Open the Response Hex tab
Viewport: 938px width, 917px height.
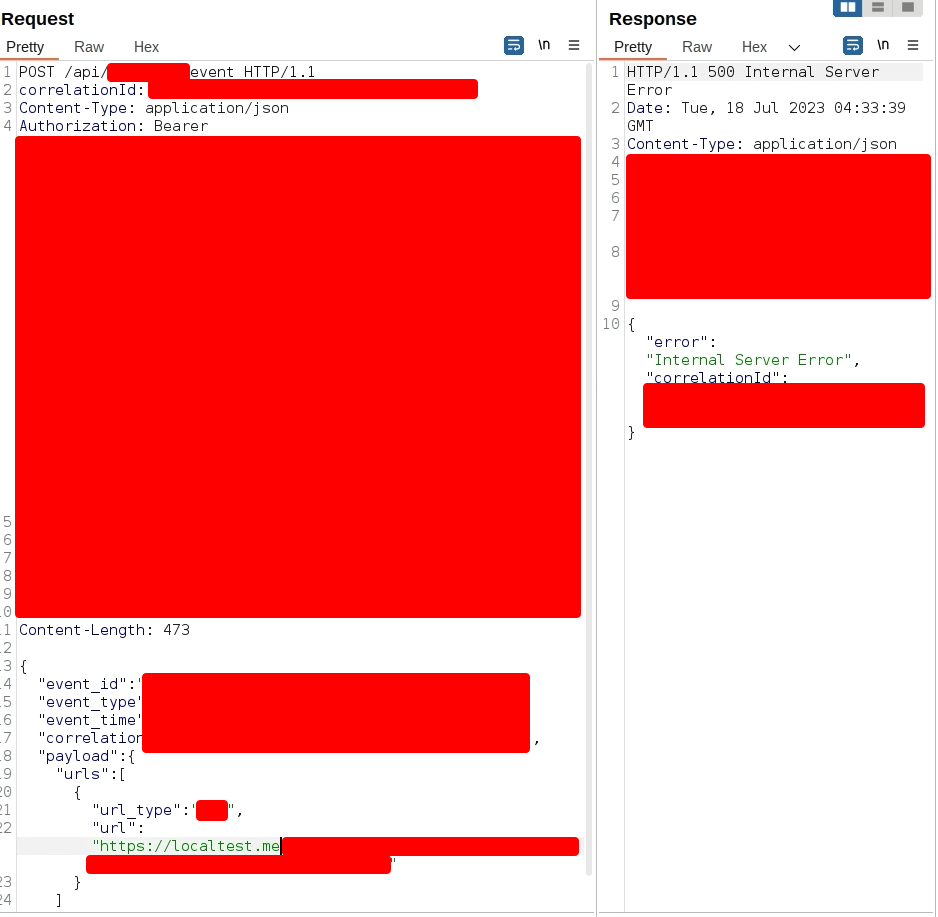click(754, 47)
